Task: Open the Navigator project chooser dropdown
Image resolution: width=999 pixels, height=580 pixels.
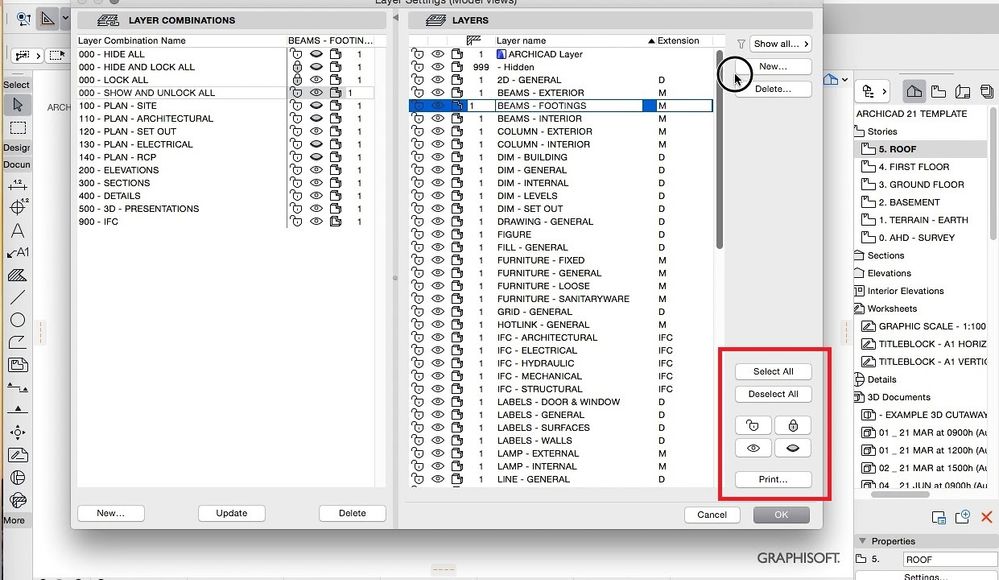Action: [x=872, y=92]
